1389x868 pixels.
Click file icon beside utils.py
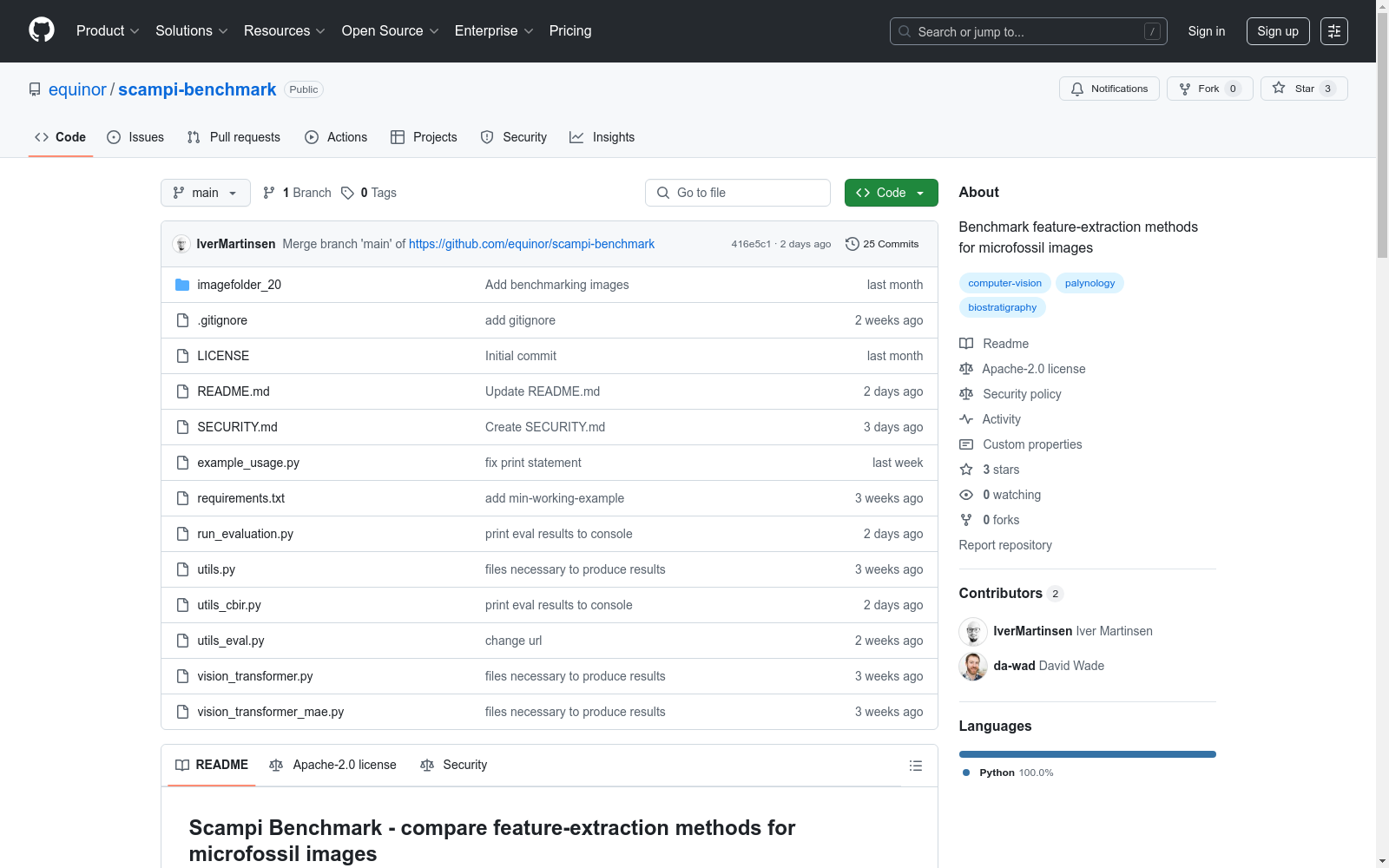point(182,569)
